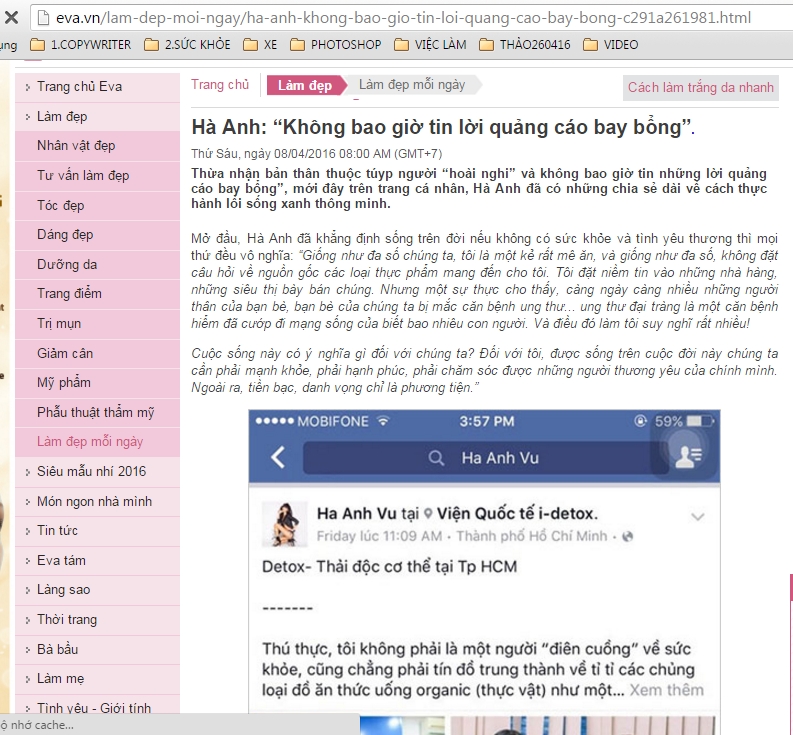The height and width of the screenshot is (735, 793).
Task: Select Làm đẹp mỗi ngày in sidebar
Action: click(98, 442)
